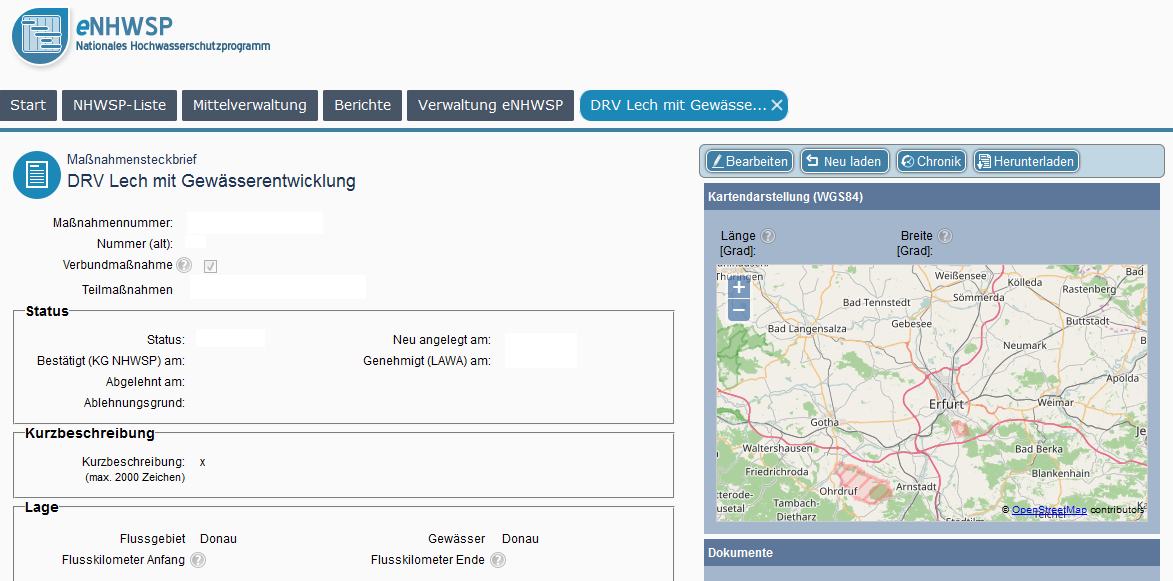The width and height of the screenshot is (1173, 581).
Task: Close the DRV Lech tab
Action: pyautogui.click(x=777, y=105)
